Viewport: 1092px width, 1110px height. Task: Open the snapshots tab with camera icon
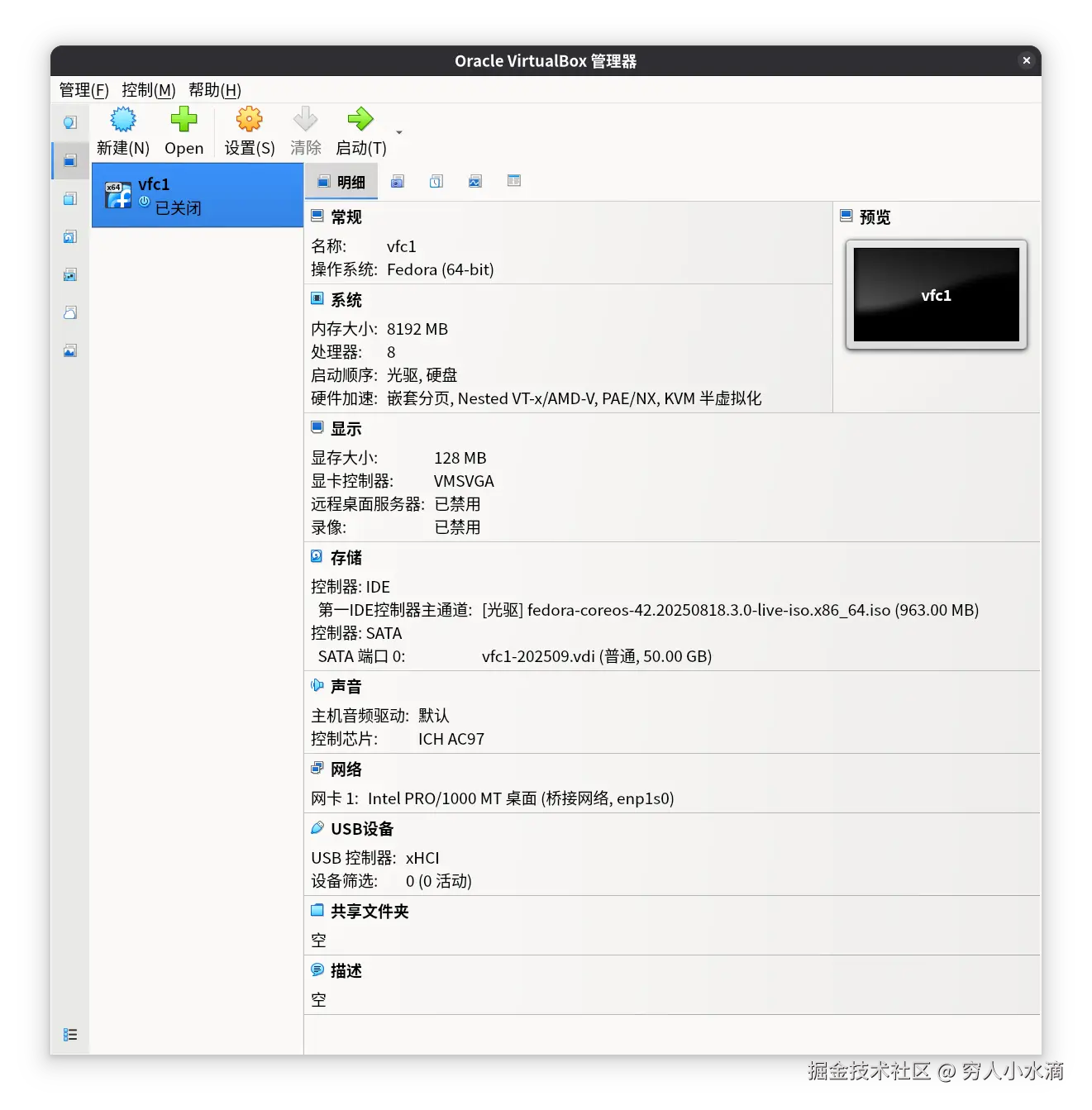pos(398,182)
